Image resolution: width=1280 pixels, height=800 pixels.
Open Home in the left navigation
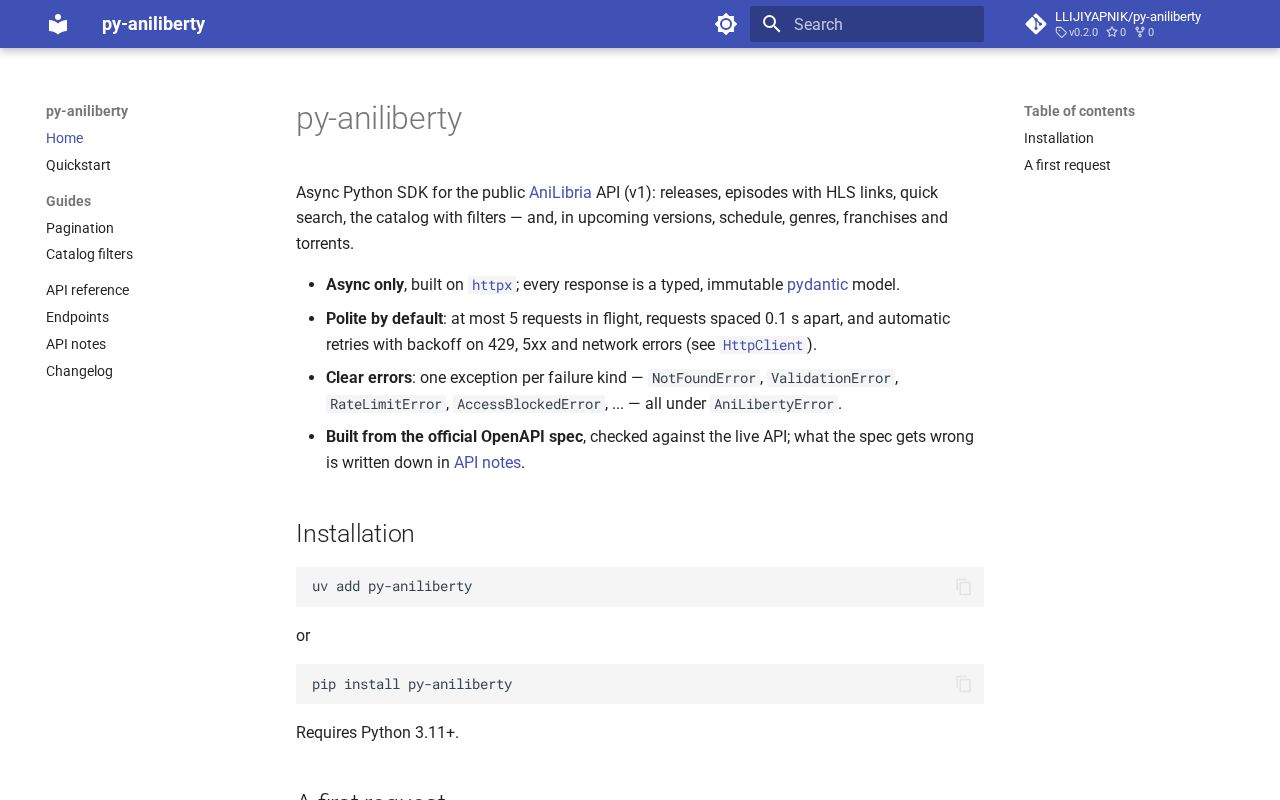[64, 138]
